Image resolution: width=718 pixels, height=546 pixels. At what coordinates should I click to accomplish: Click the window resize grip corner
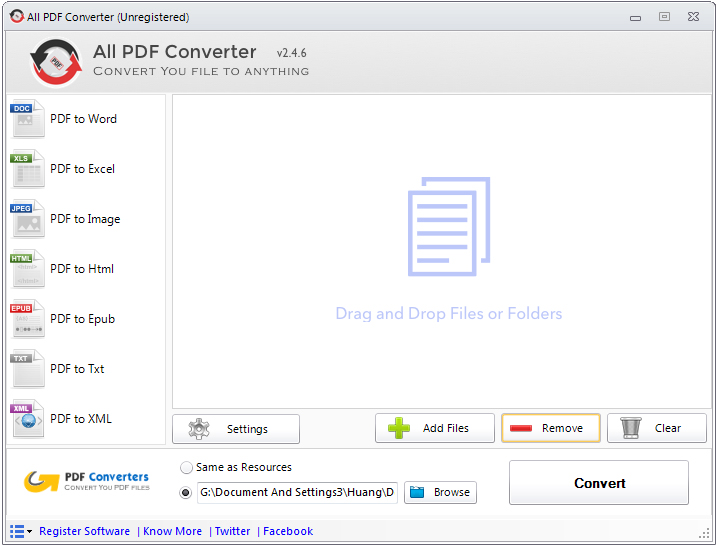704,533
